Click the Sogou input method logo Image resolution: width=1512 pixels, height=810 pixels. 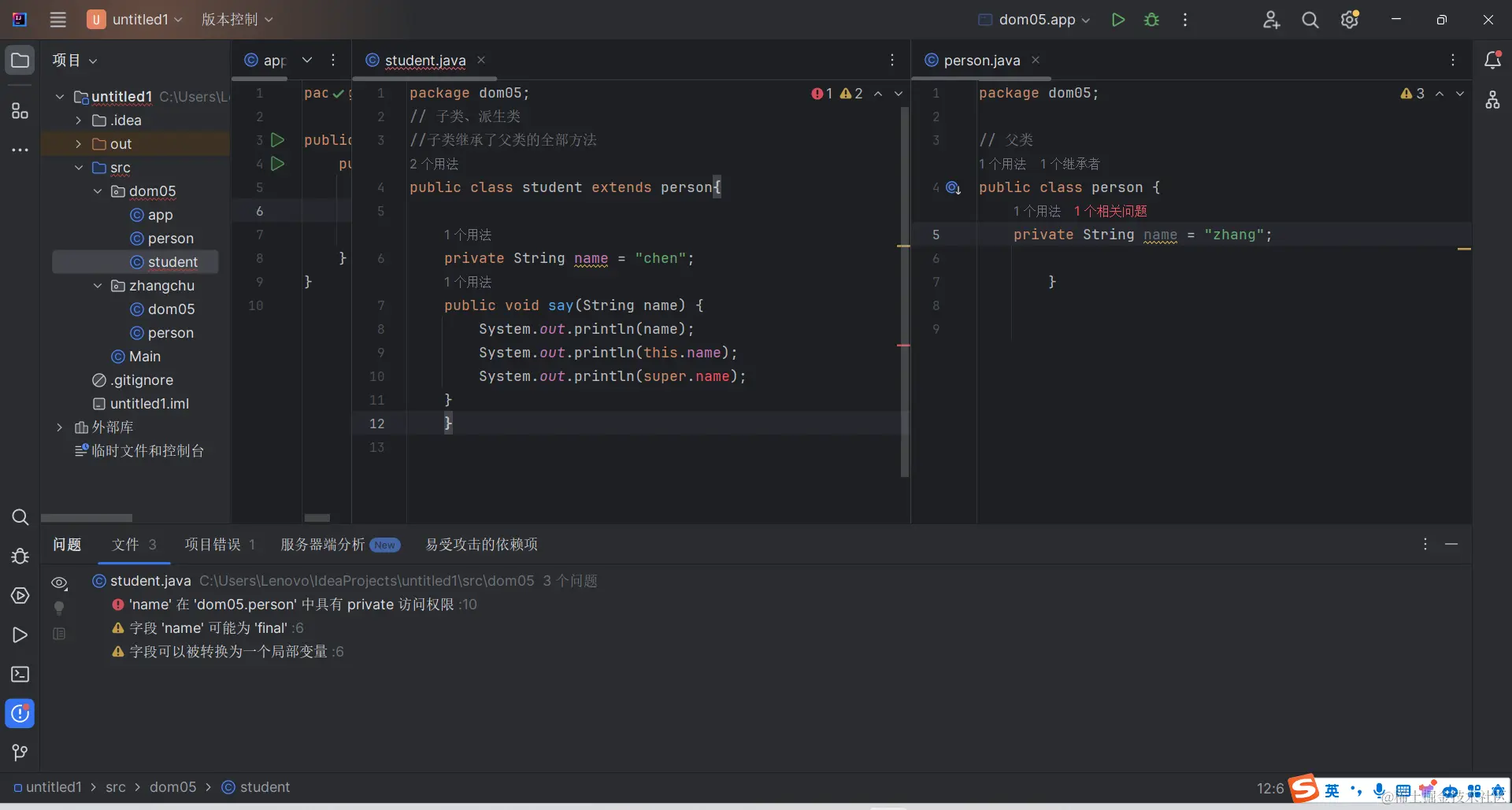click(x=1304, y=789)
